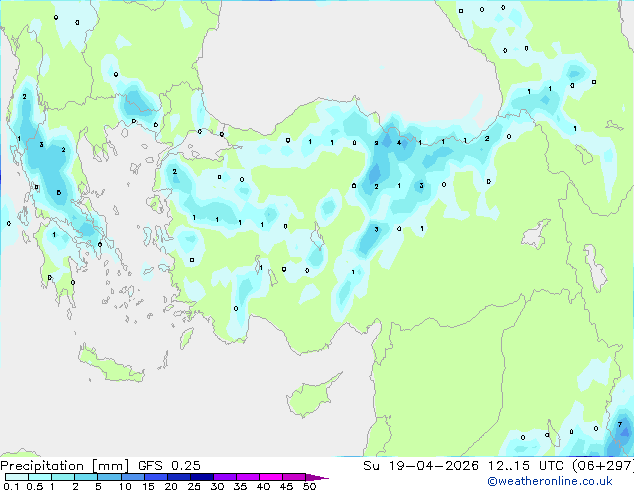The image size is (634, 490).
Task: Click the 0.5 to 1 mm legend swatch
Action: 40,477
